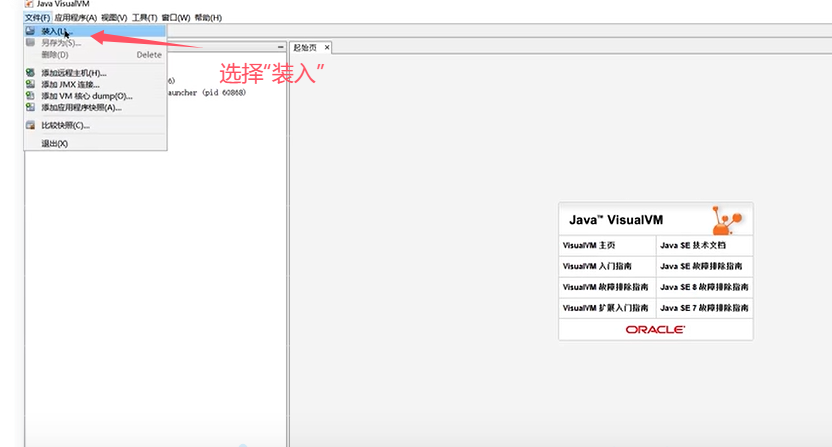
Task: Select 添加 VM 核心 dump(O)... entry
Action: (95, 96)
